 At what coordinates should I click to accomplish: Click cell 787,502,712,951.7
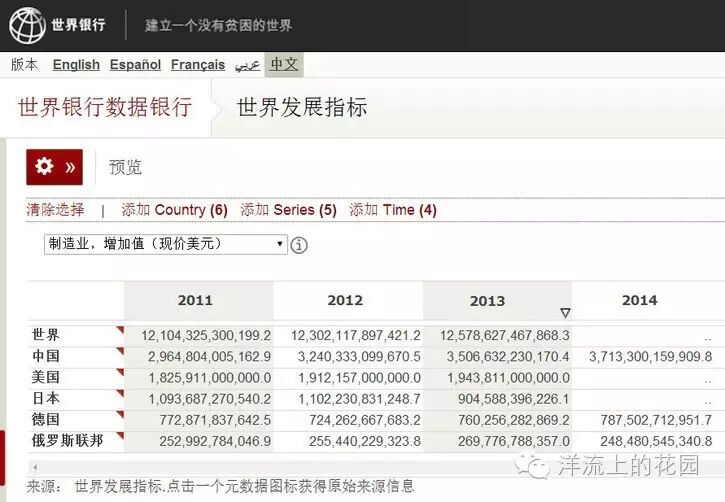tap(656, 420)
